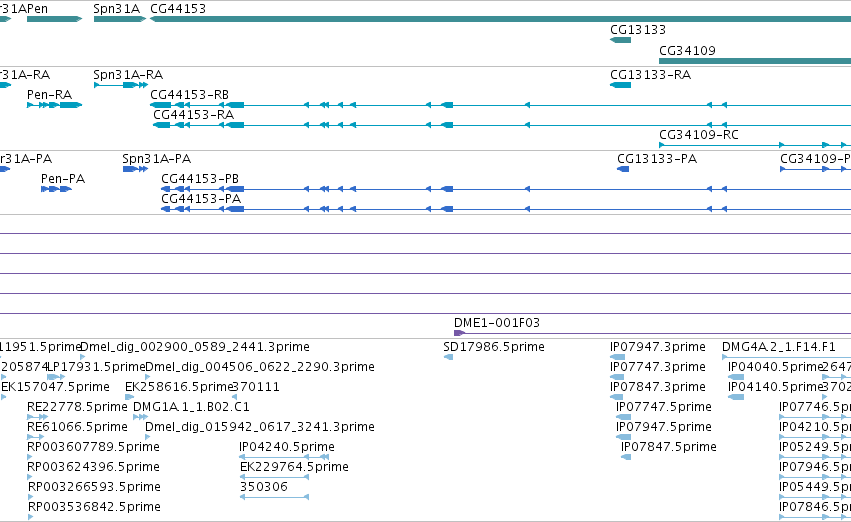Select EST label IP07847.5prime

click(669, 447)
